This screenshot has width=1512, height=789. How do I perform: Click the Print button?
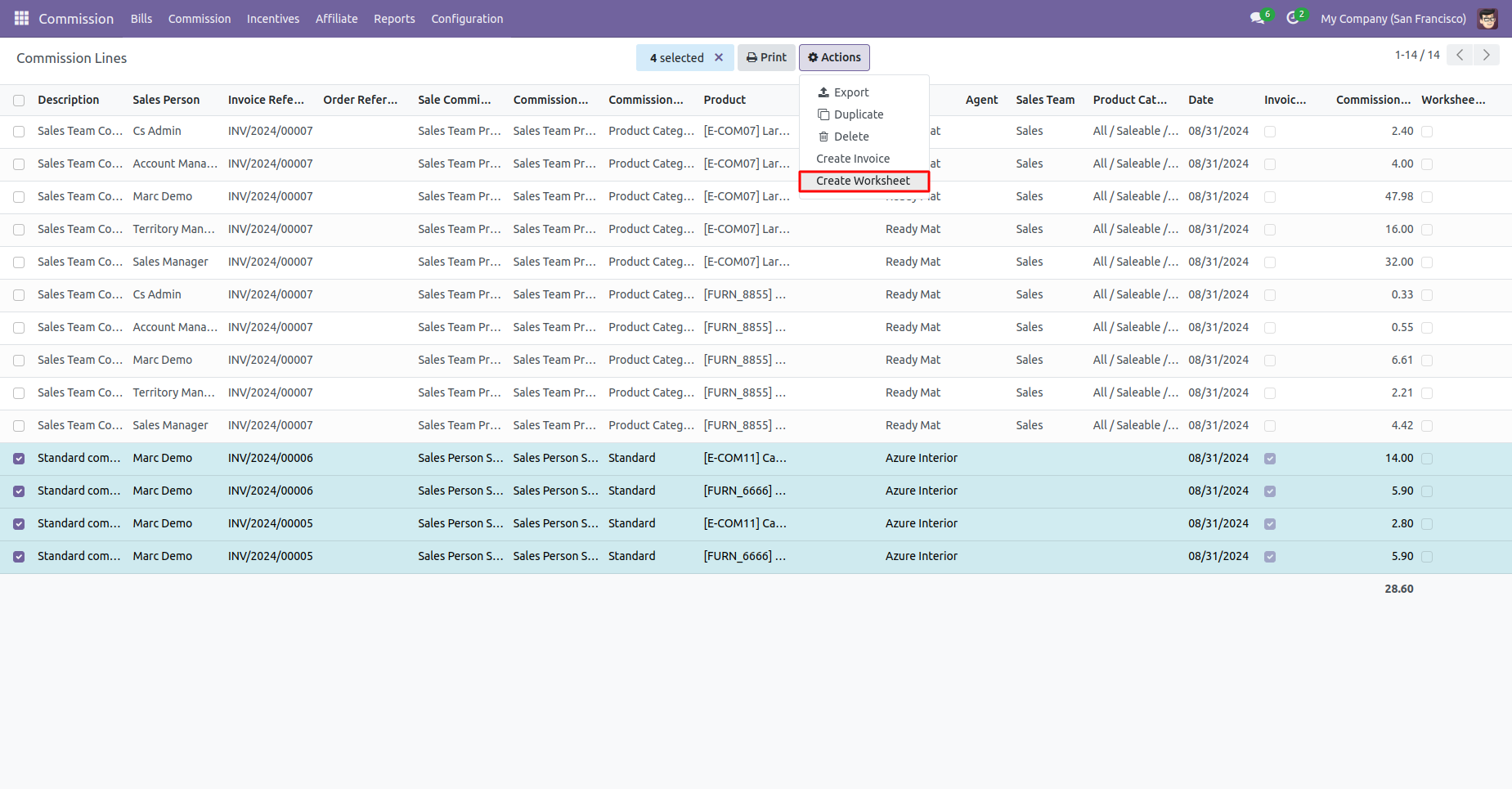[x=766, y=57]
